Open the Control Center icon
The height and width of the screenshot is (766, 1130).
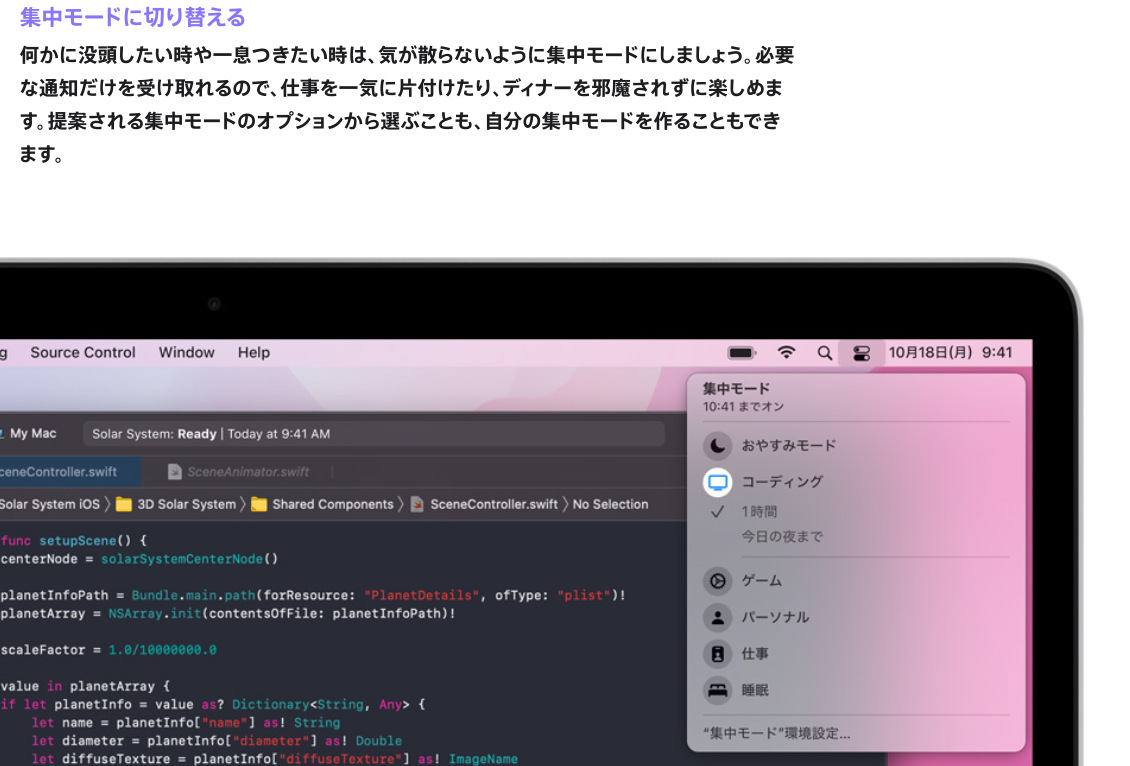tap(861, 353)
